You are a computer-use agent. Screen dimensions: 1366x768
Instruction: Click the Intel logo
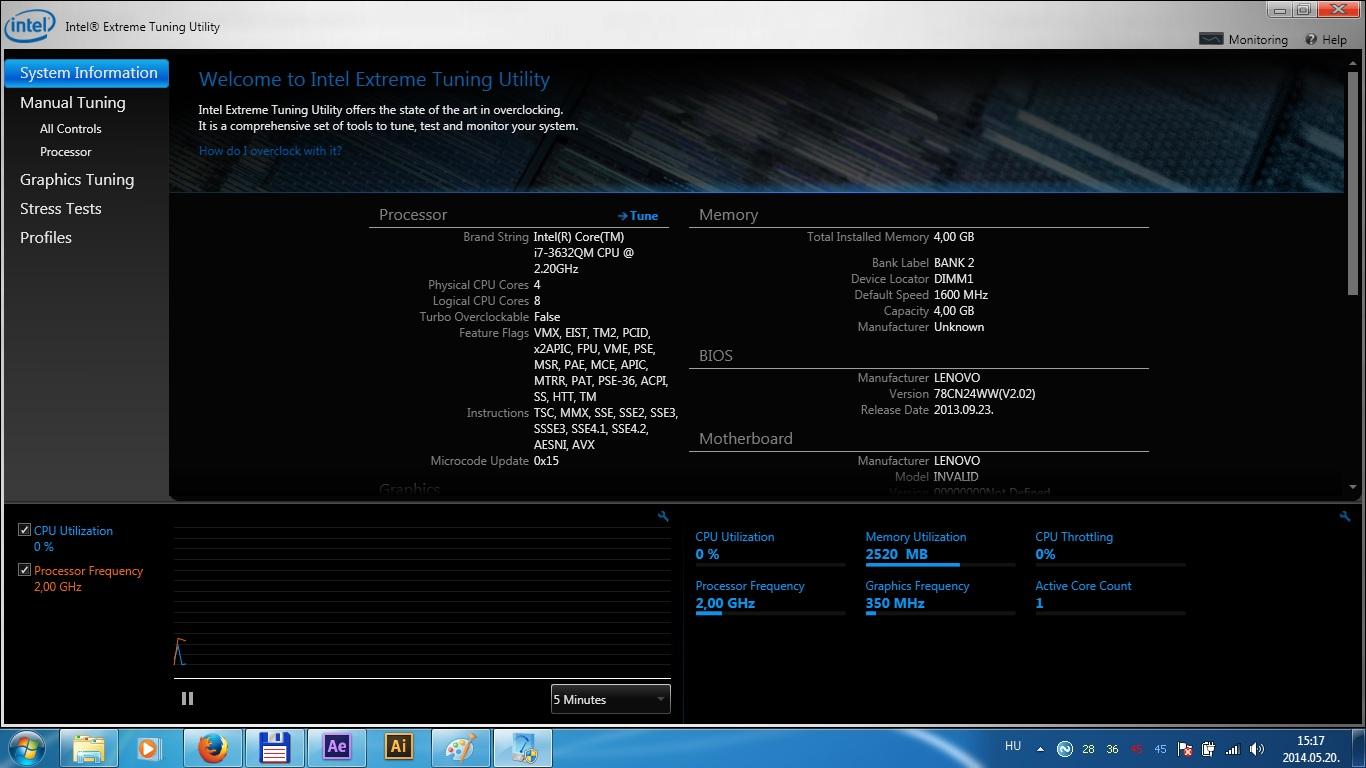(29, 25)
